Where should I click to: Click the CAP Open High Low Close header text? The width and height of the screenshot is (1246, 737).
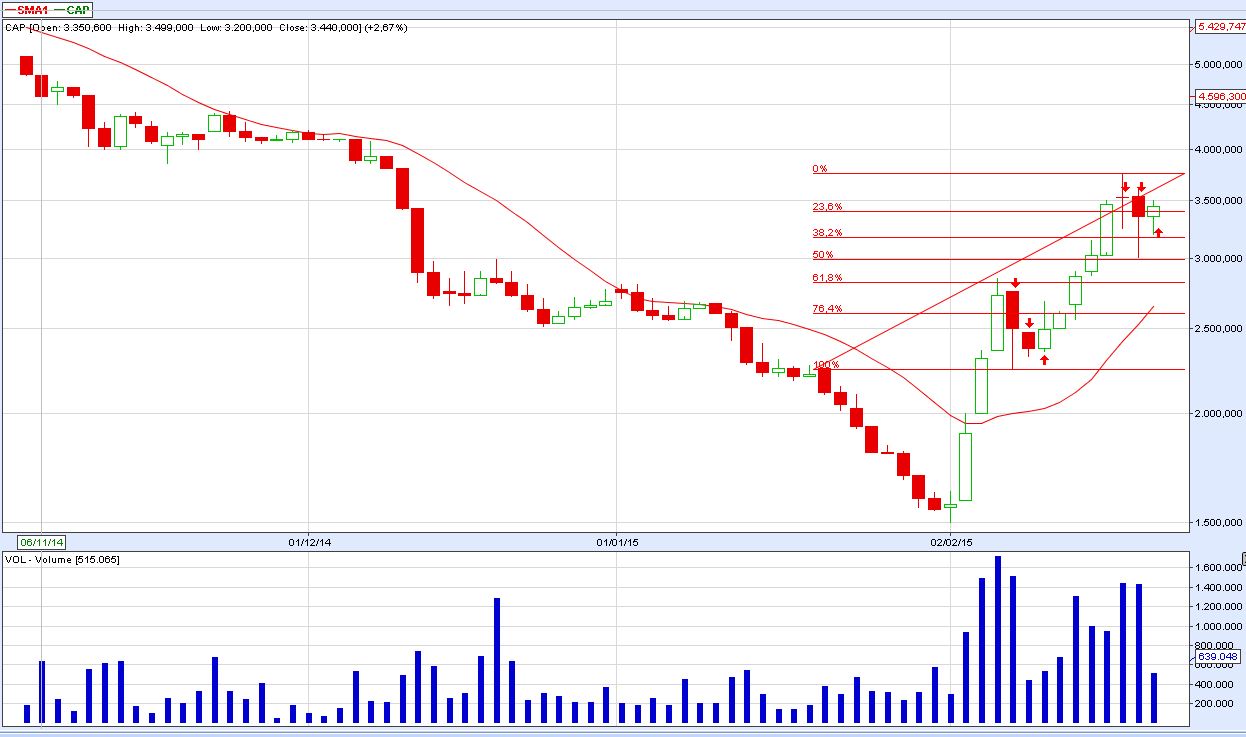pyautogui.click(x=206, y=27)
